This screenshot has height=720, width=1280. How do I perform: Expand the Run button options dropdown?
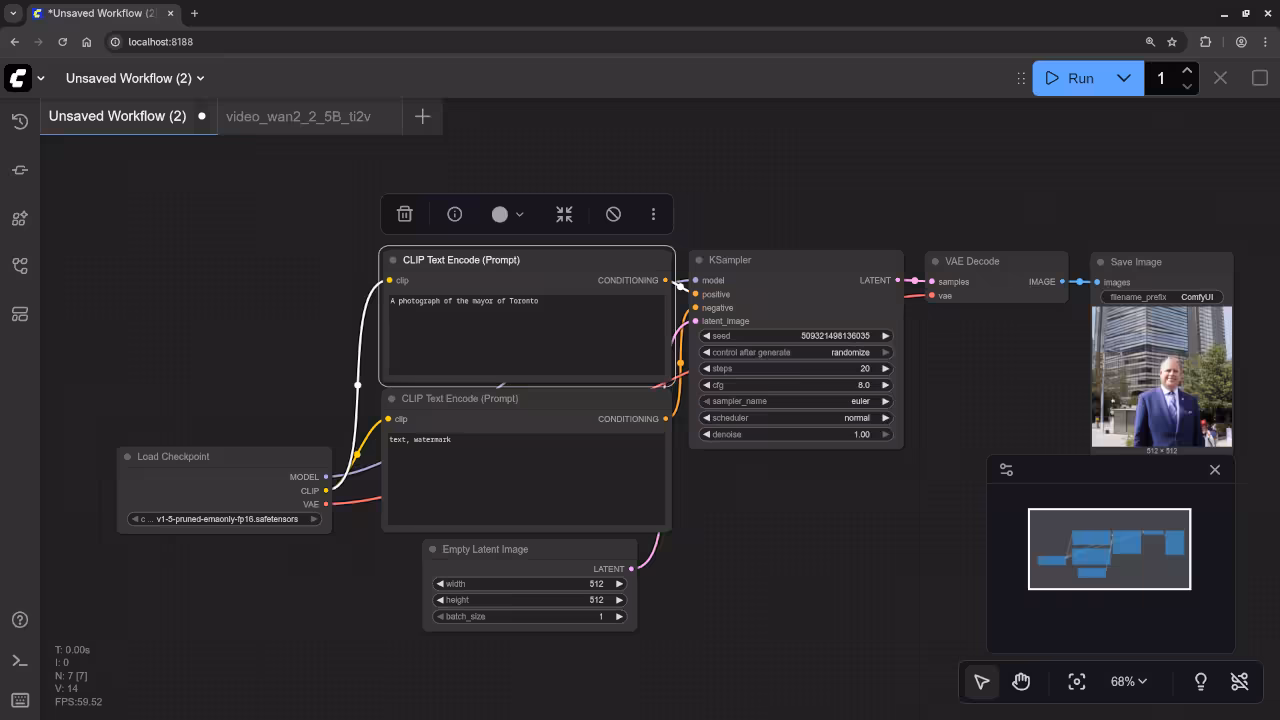(1123, 78)
